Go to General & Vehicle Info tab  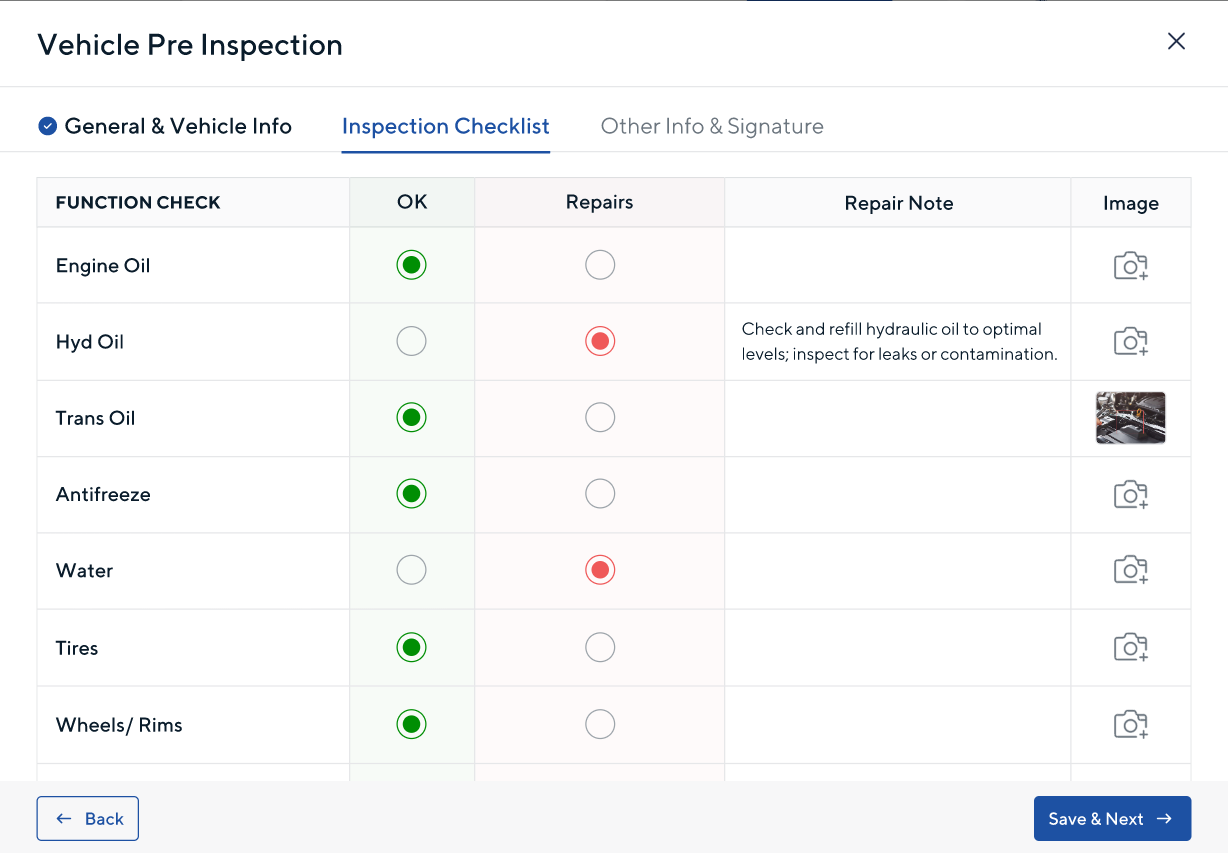[x=177, y=126]
